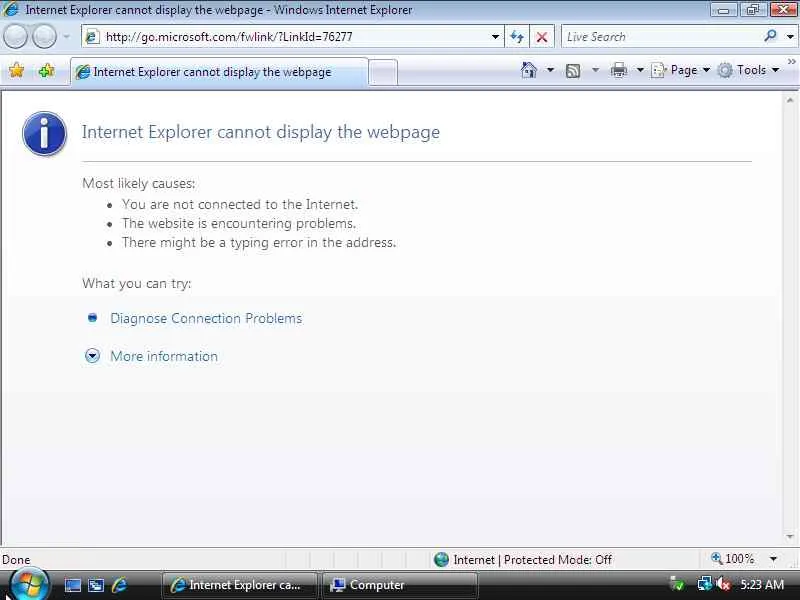
Task: Click the Back navigation button
Action: pyautogui.click(x=15, y=37)
